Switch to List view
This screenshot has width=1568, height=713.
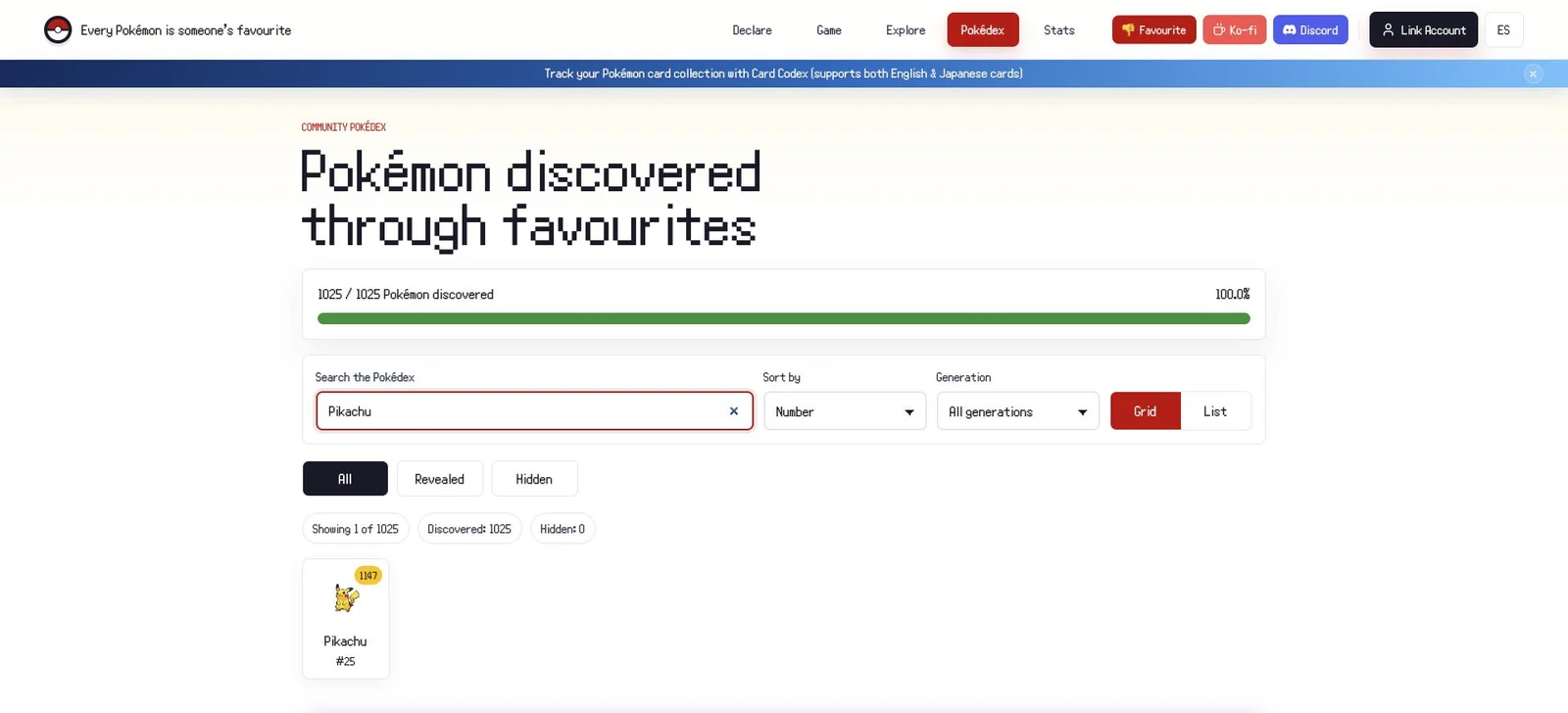[x=1215, y=411]
